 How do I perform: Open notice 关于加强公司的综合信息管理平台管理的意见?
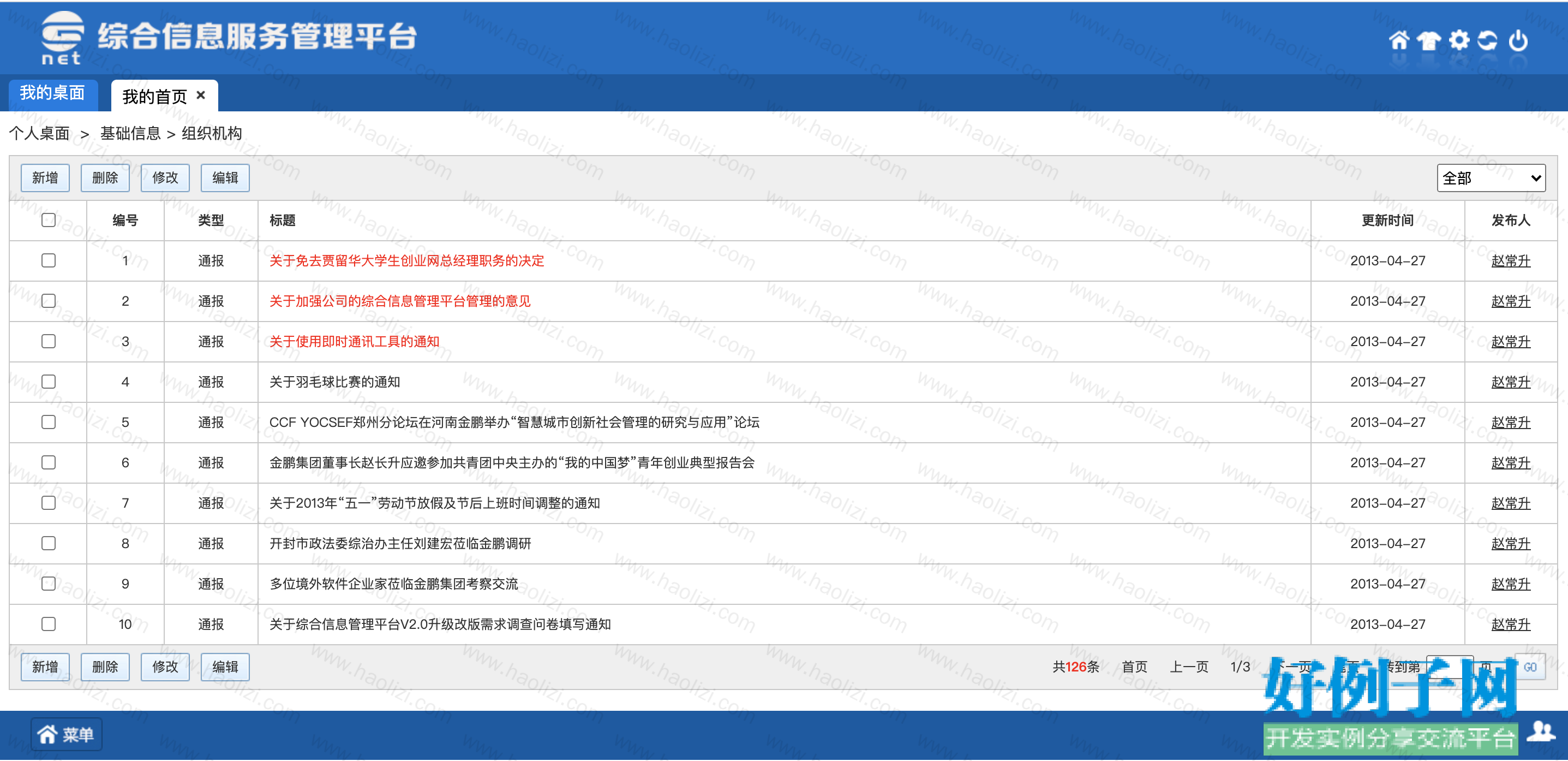pos(400,301)
